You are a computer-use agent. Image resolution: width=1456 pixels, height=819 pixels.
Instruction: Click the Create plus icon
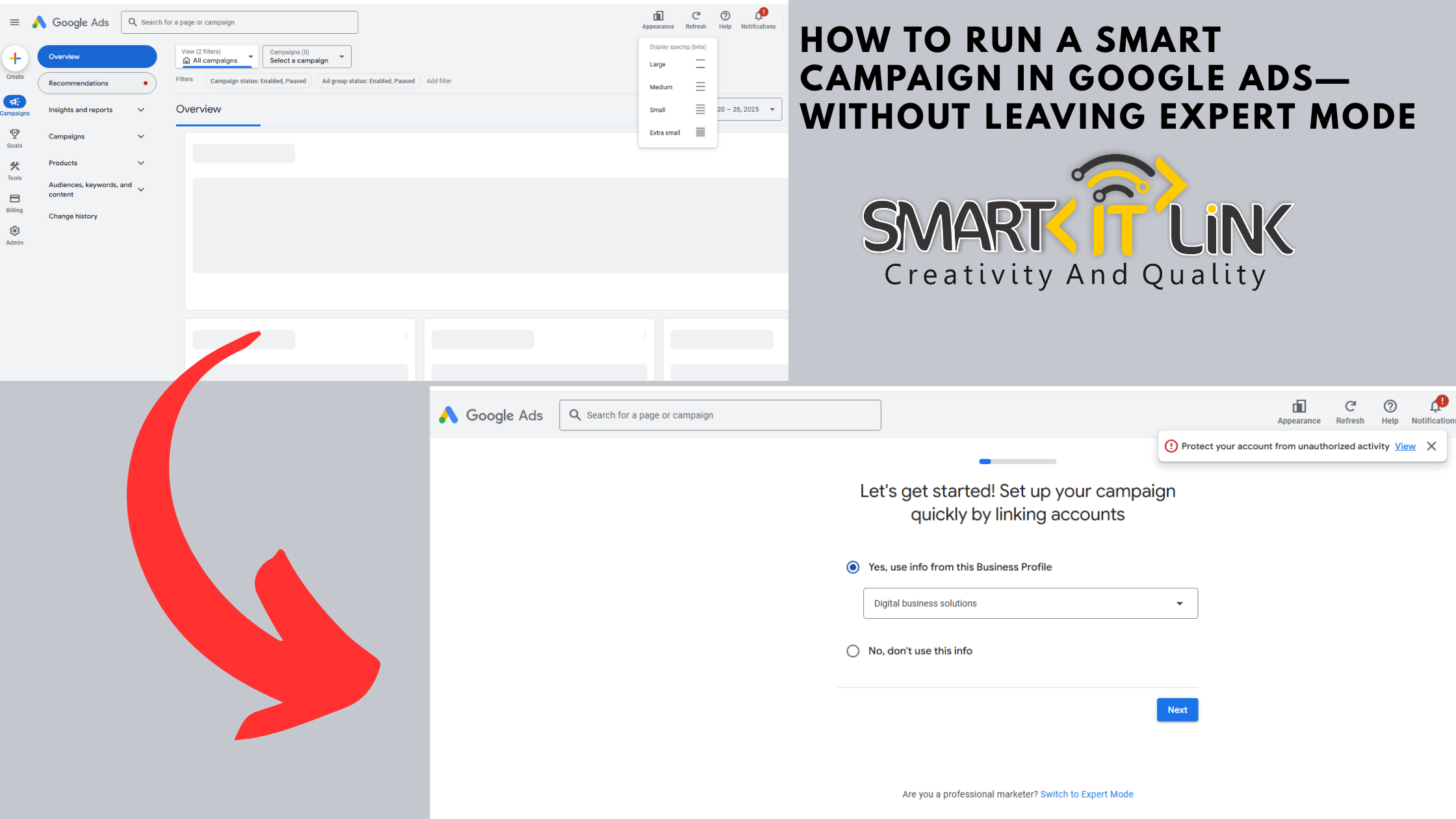tap(15, 58)
